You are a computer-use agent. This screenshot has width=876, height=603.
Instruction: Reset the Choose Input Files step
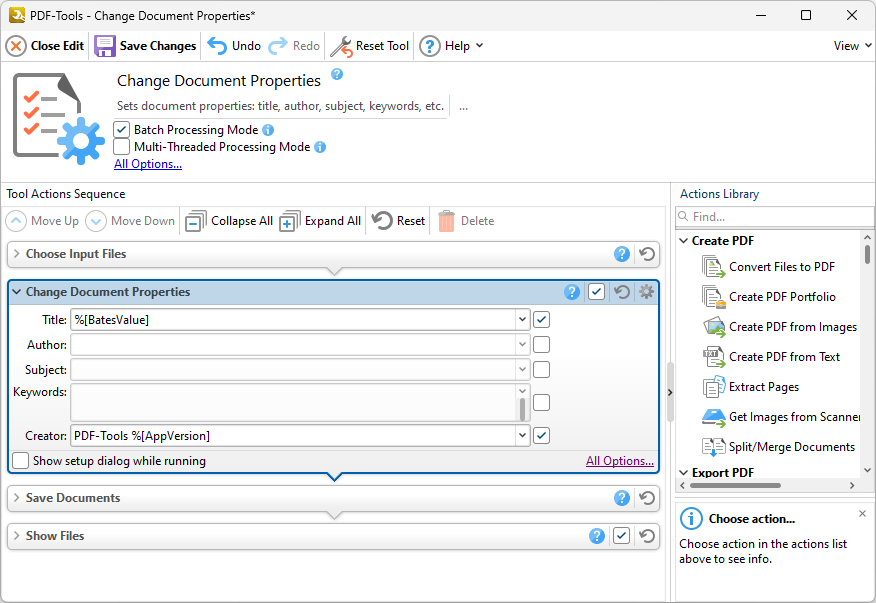point(647,254)
